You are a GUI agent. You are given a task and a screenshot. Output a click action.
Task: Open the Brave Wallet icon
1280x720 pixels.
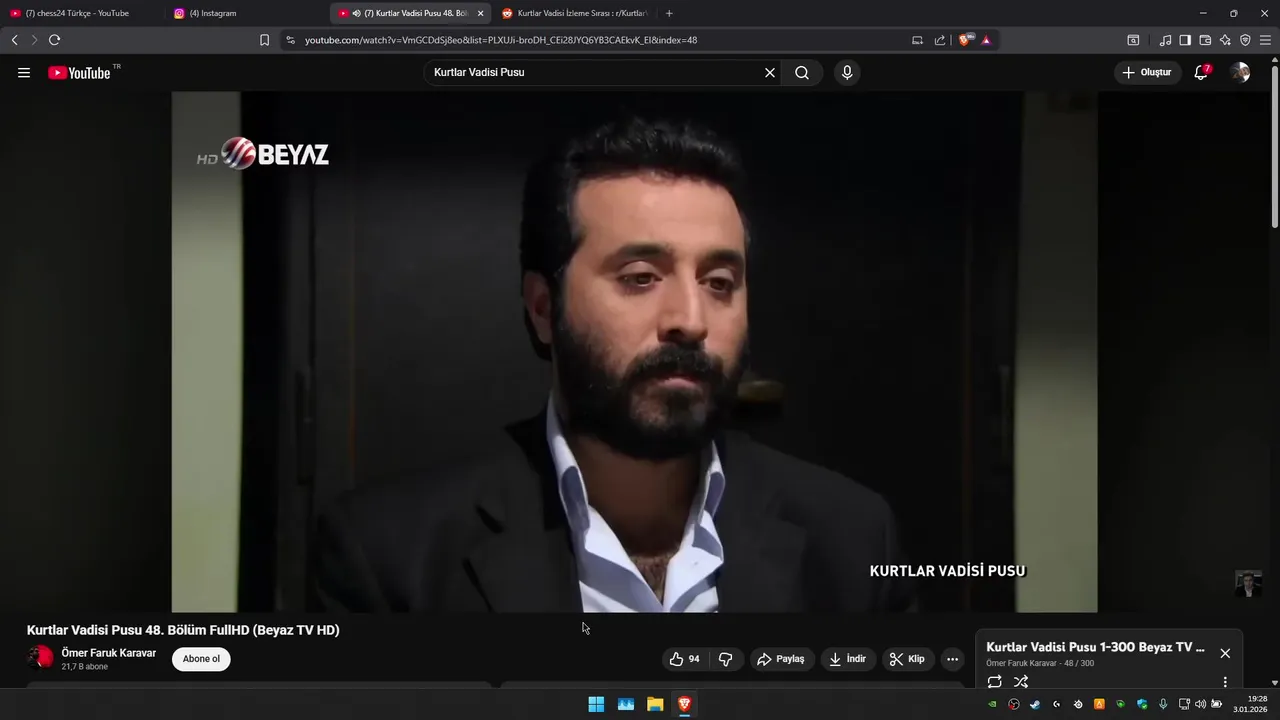[x=1205, y=40]
